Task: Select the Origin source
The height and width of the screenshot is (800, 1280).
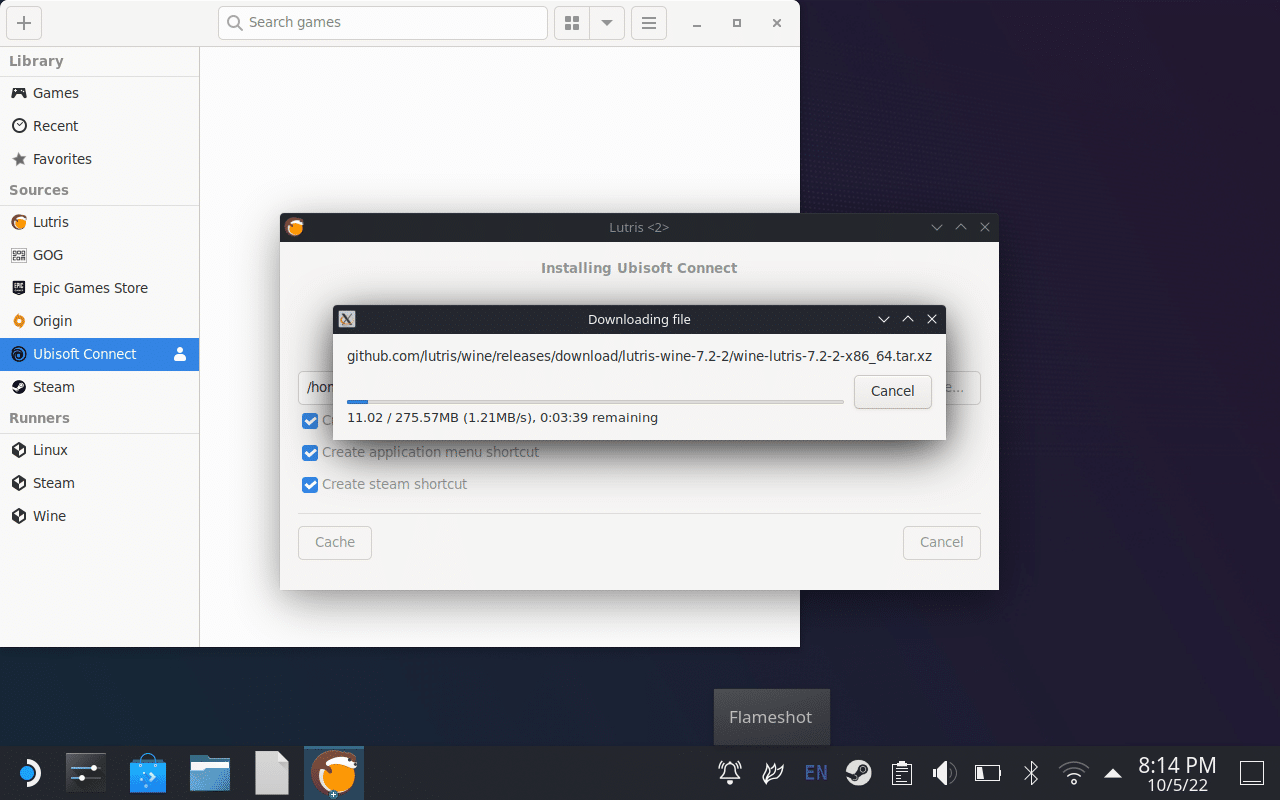Action: coord(99,321)
